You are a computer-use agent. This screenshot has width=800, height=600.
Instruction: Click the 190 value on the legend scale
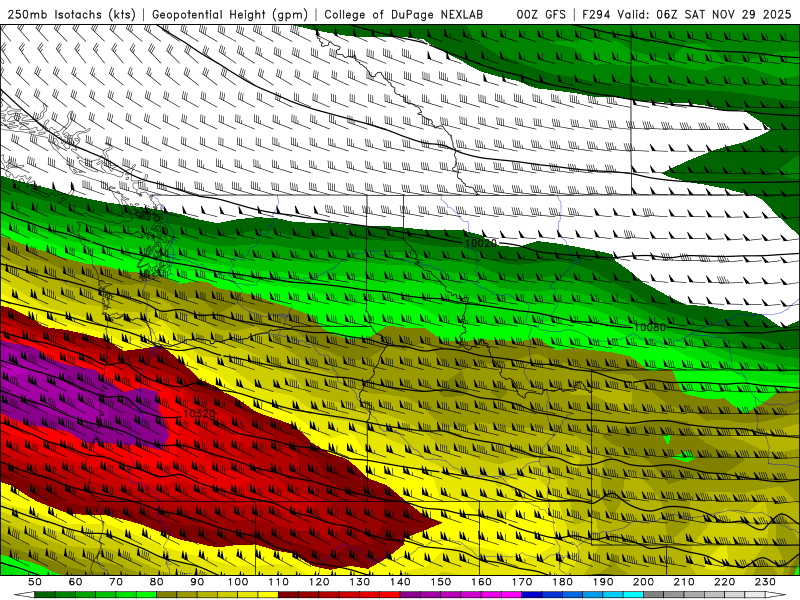tap(603, 582)
